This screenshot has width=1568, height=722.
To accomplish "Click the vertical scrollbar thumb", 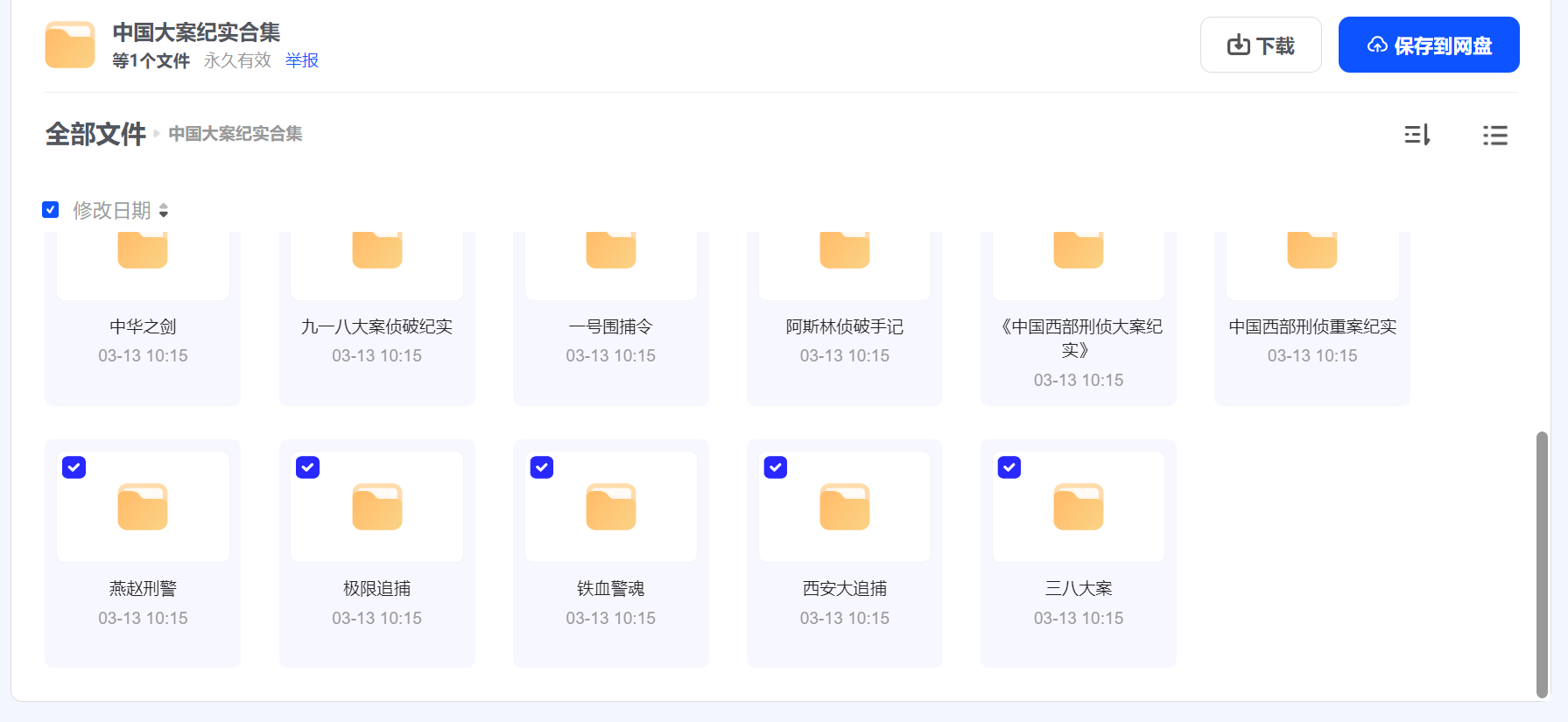I will pyautogui.click(x=1542, y=564).
